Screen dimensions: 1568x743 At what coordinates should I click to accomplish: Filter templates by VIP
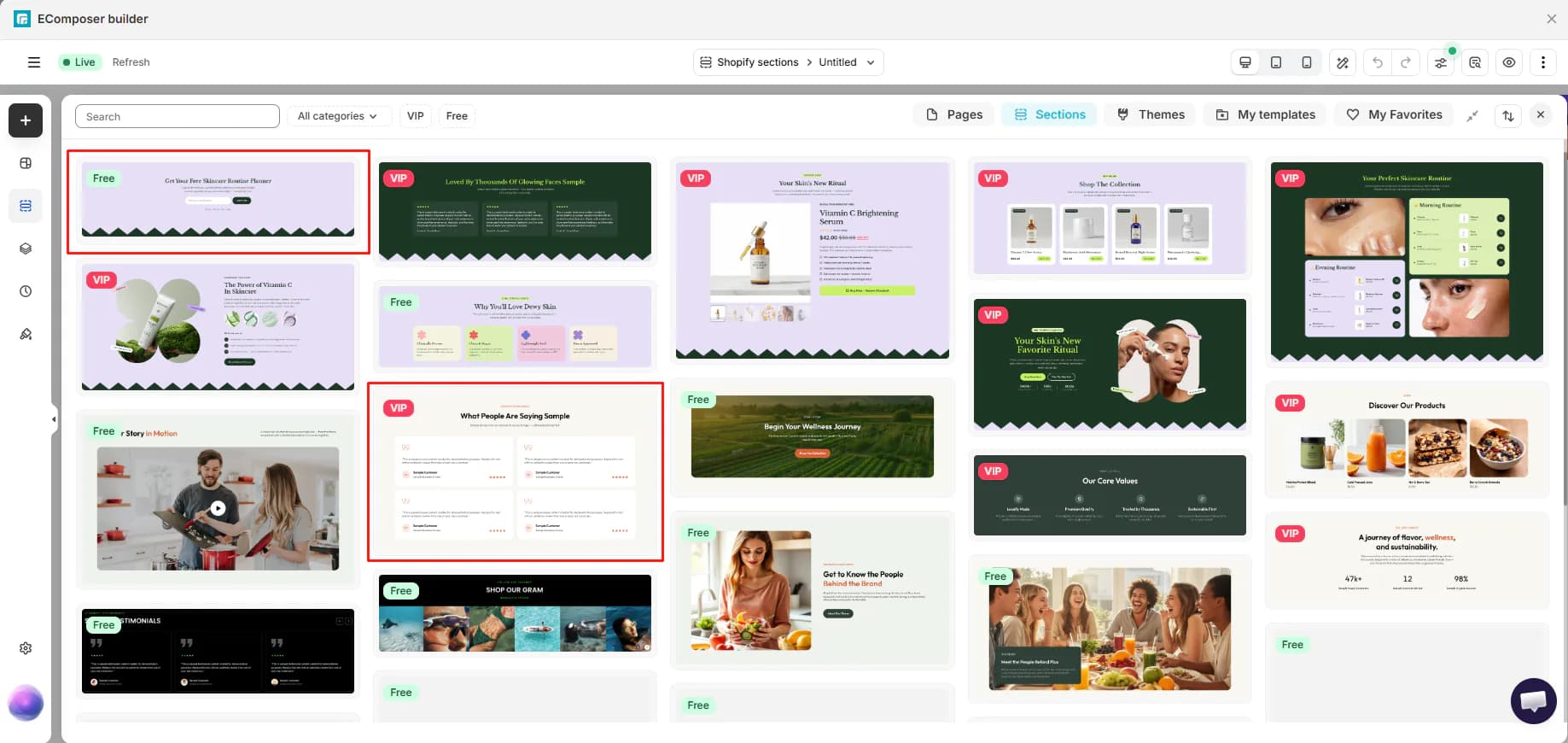(x=416, y=116)
